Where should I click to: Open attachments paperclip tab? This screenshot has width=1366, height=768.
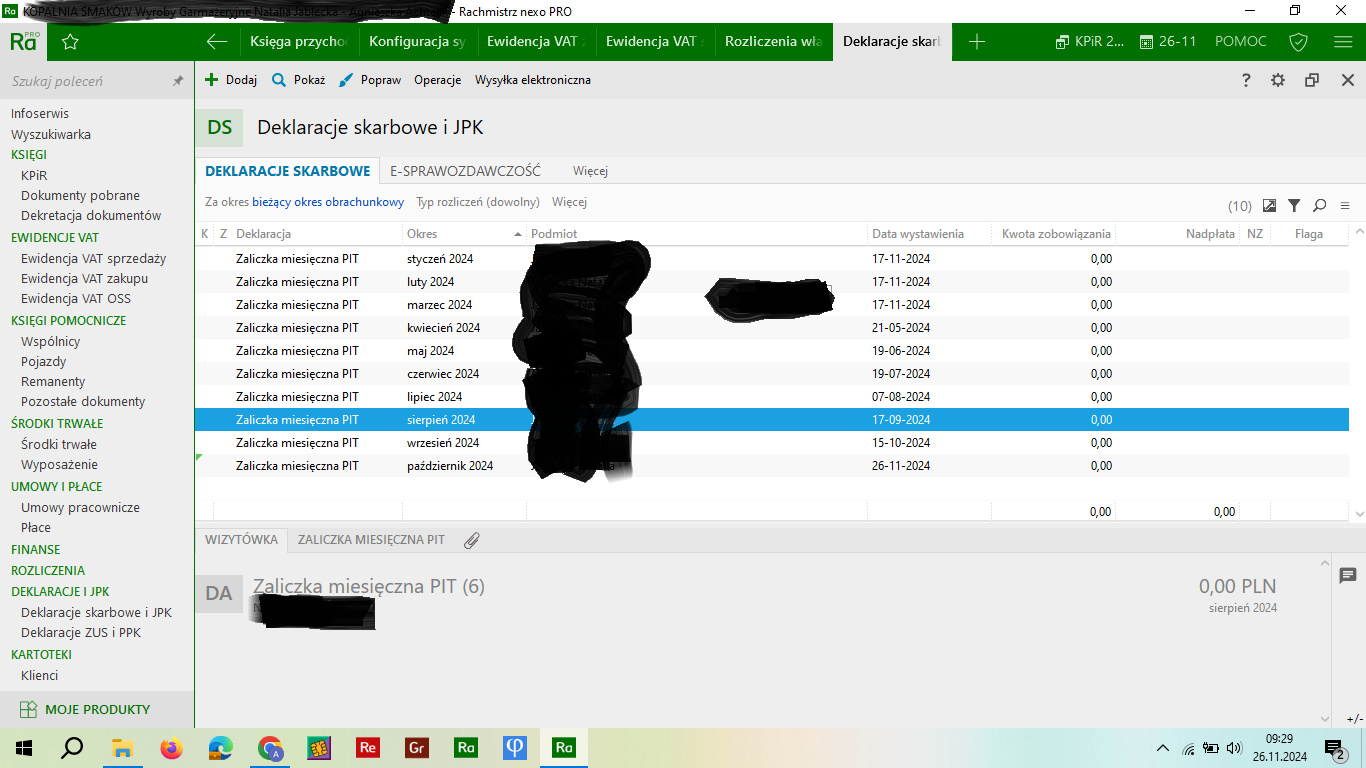pyautogui.click(x=472, y=540)
